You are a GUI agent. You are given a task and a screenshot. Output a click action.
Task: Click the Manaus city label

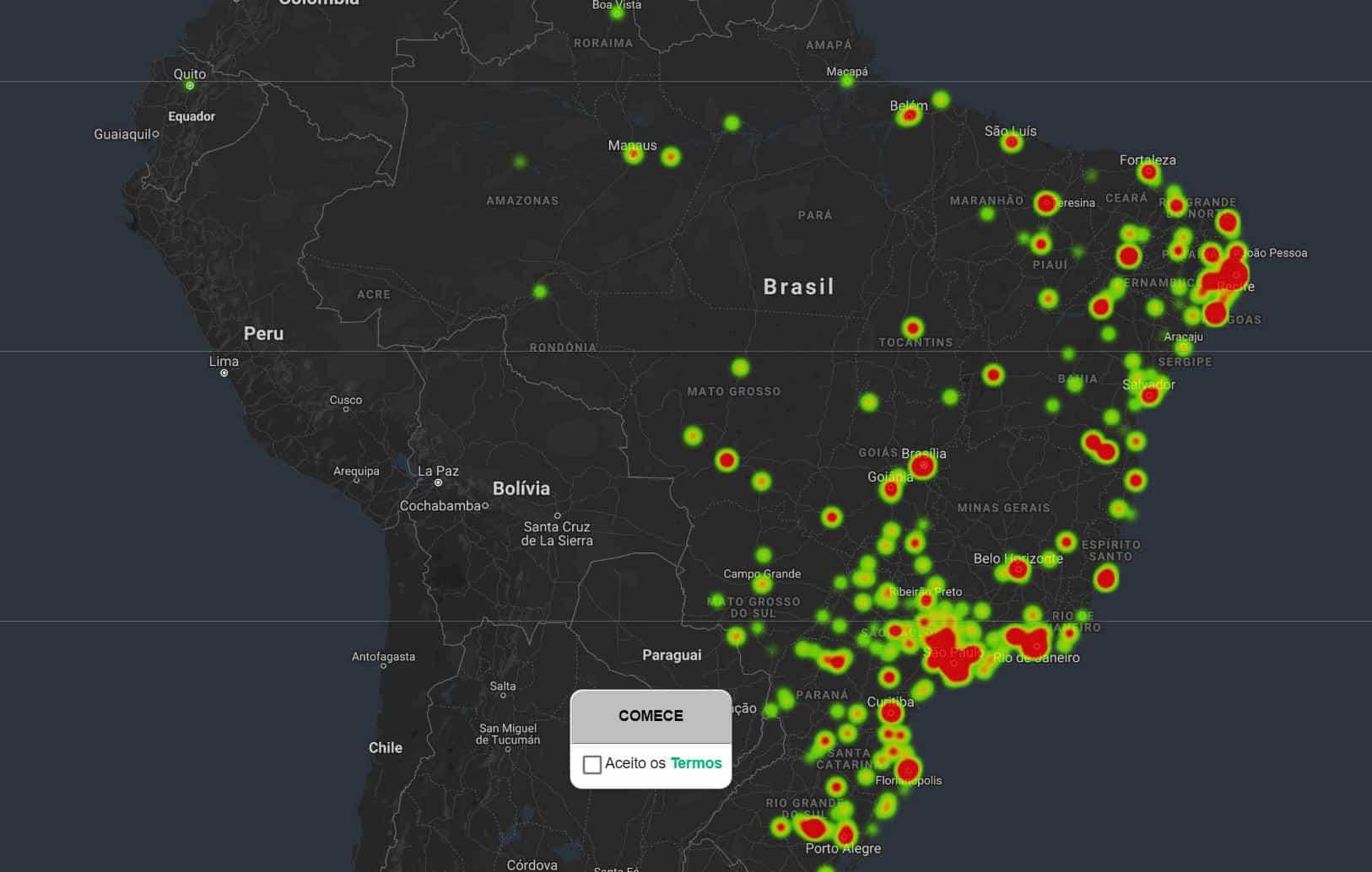(x=632, y=145)
